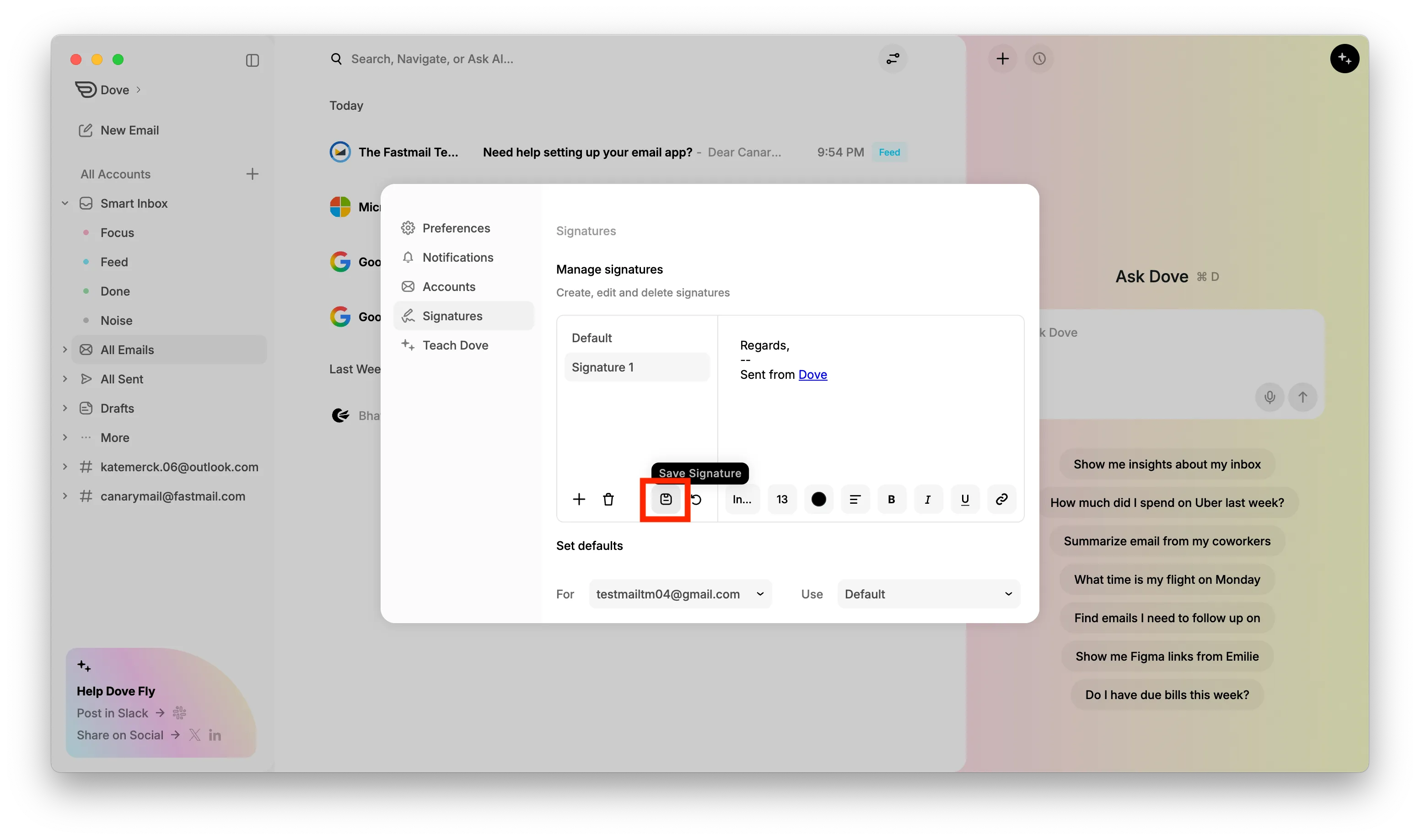Insert link using chain icon
This screenshot has height=840, width=1420.
point(1001,499)
